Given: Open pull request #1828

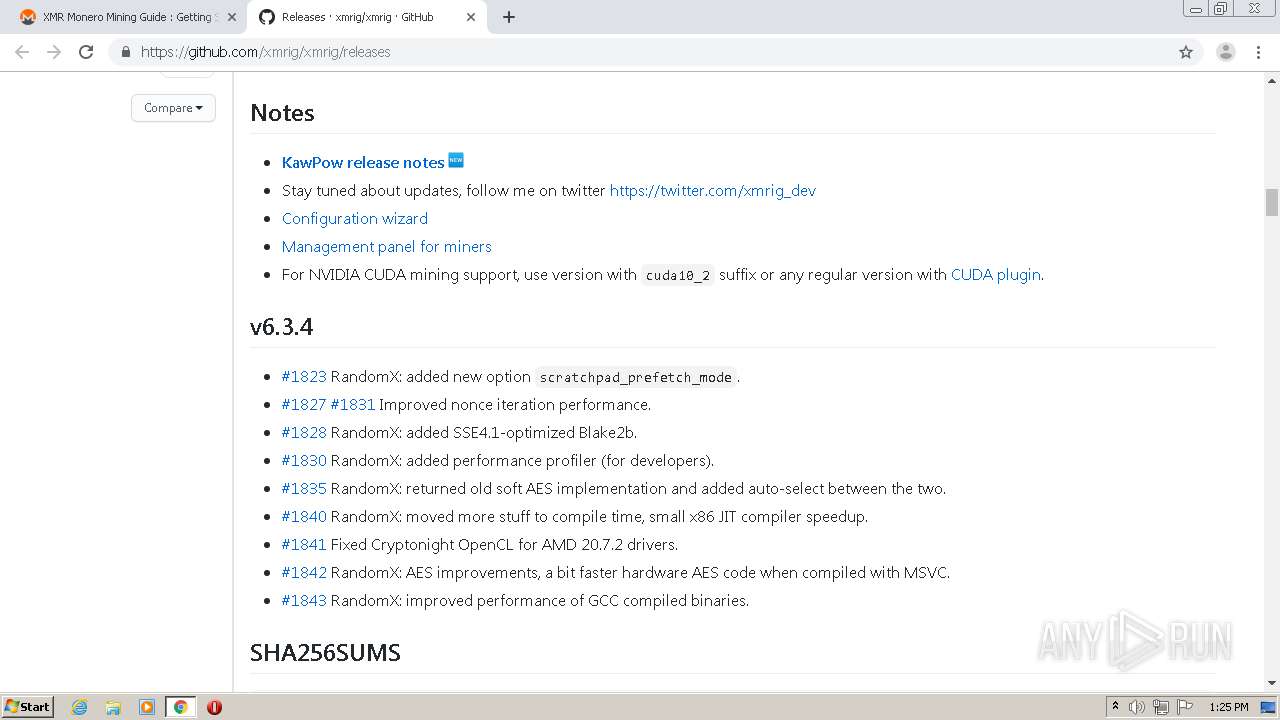Looking at the screenshot, I should [304, 432].
